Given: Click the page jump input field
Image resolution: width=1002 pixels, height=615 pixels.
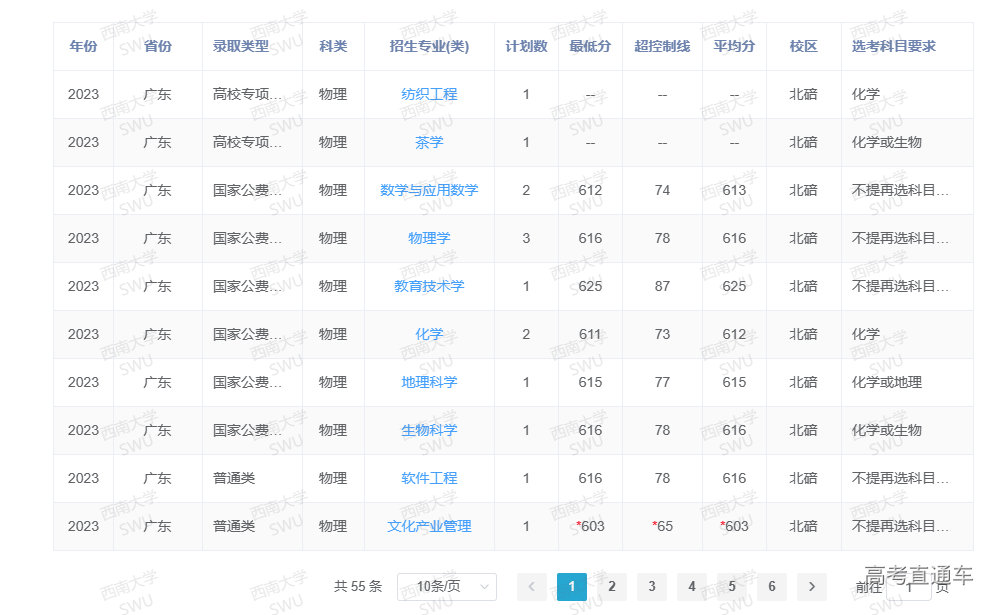Looking at the screenshot, I should (x=910, y=588).
